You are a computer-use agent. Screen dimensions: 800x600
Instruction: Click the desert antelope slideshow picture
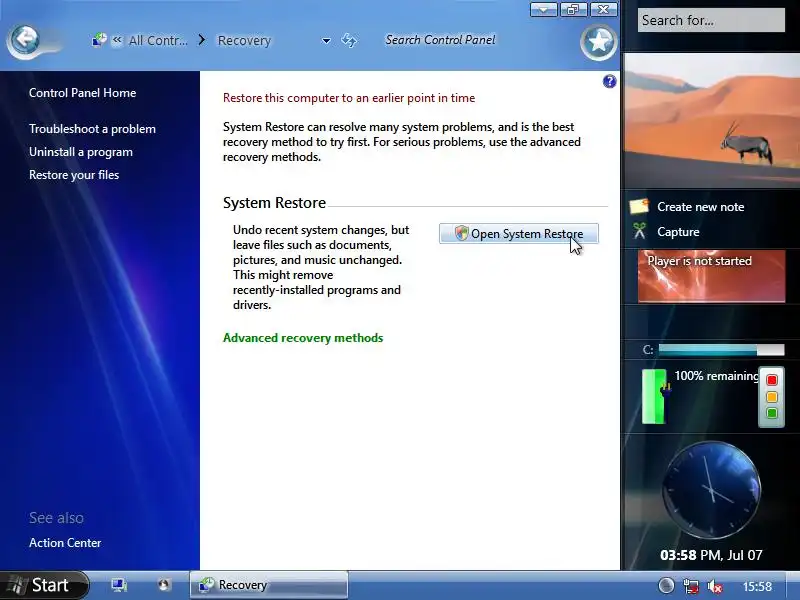(x=711, y=120)
